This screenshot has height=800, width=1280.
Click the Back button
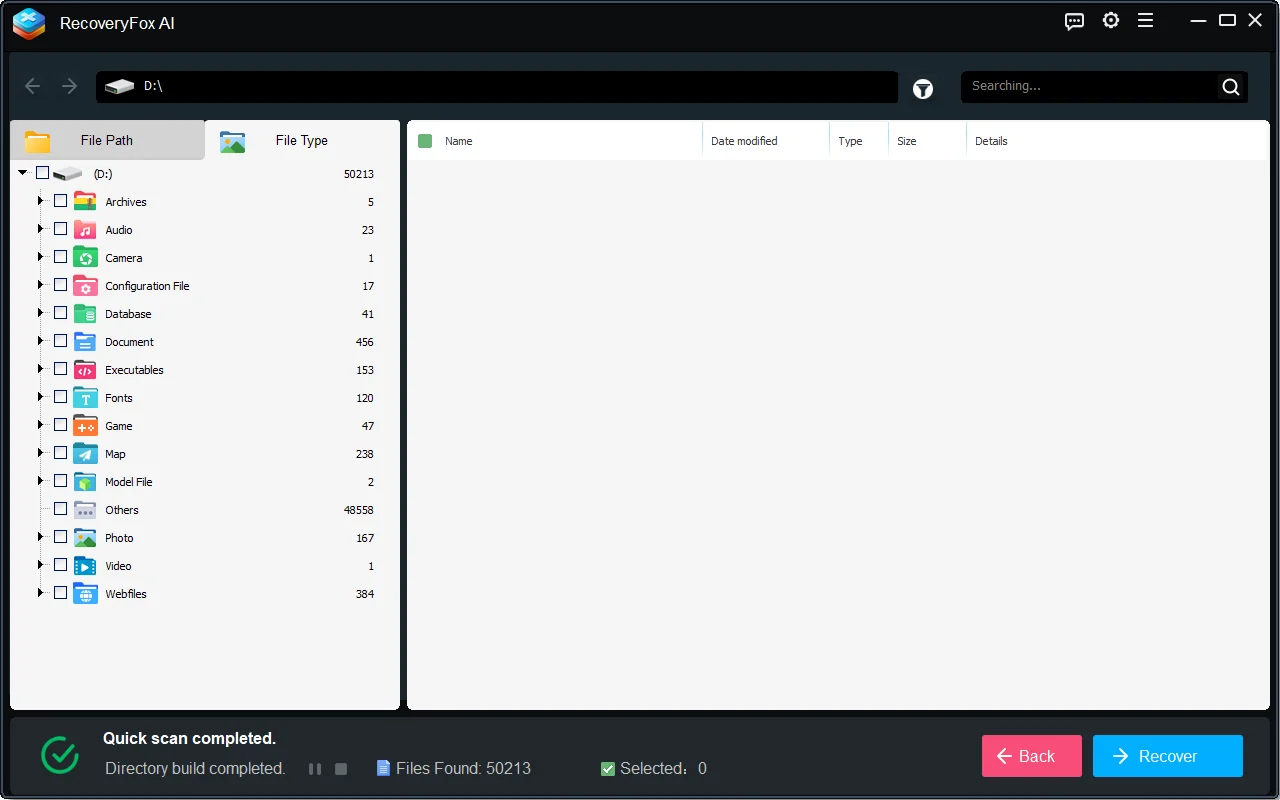(x=1031, y=756)
